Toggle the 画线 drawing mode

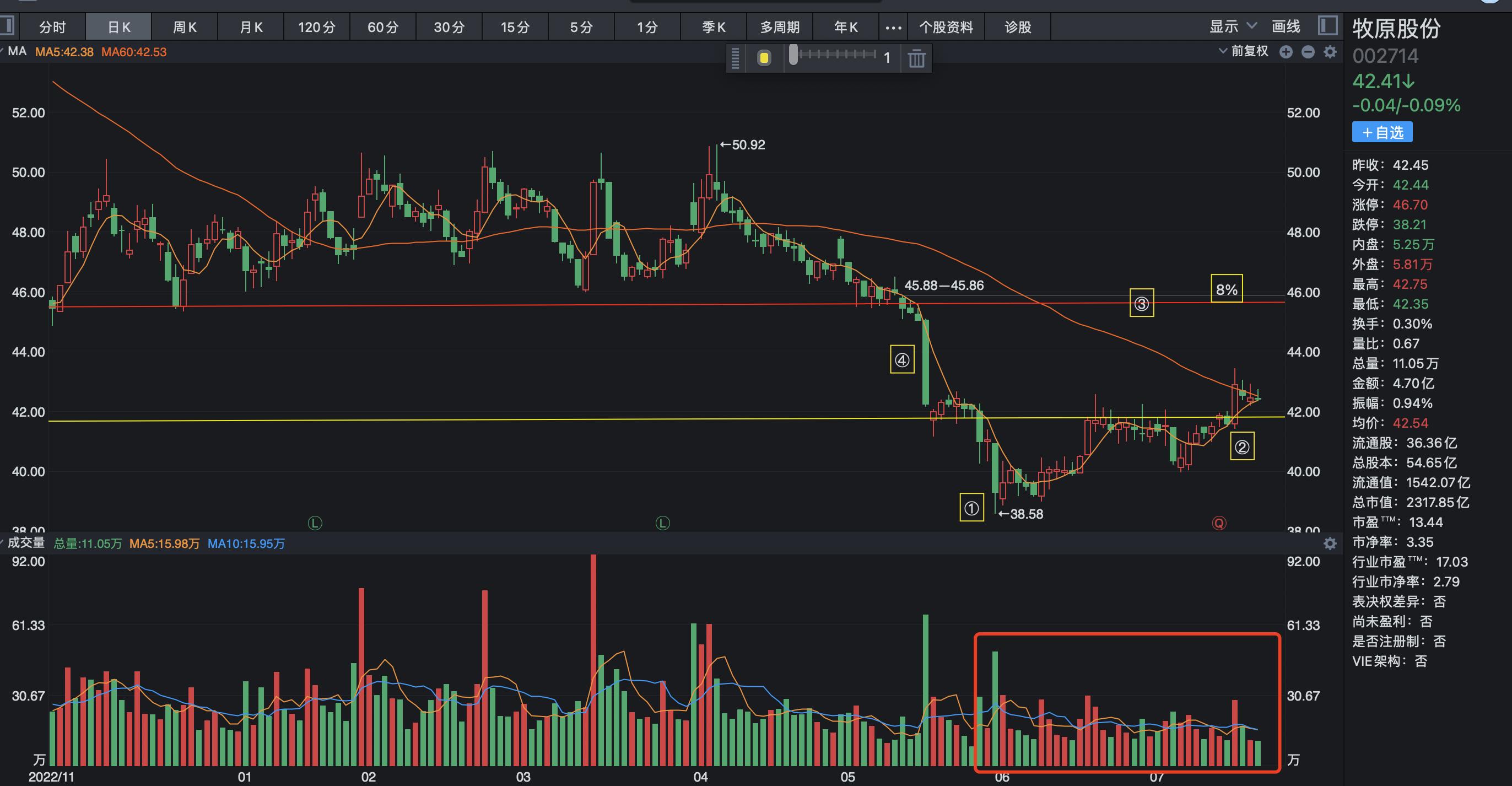click(x=1286, y=26)
